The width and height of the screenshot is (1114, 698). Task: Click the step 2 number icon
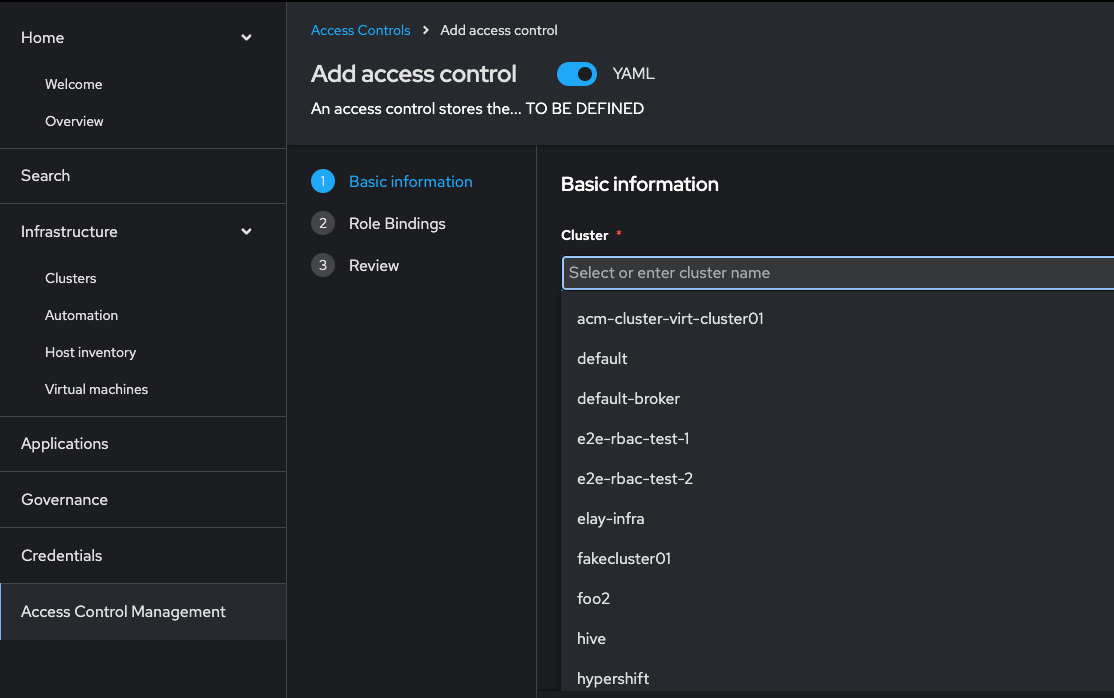(322, 223)
